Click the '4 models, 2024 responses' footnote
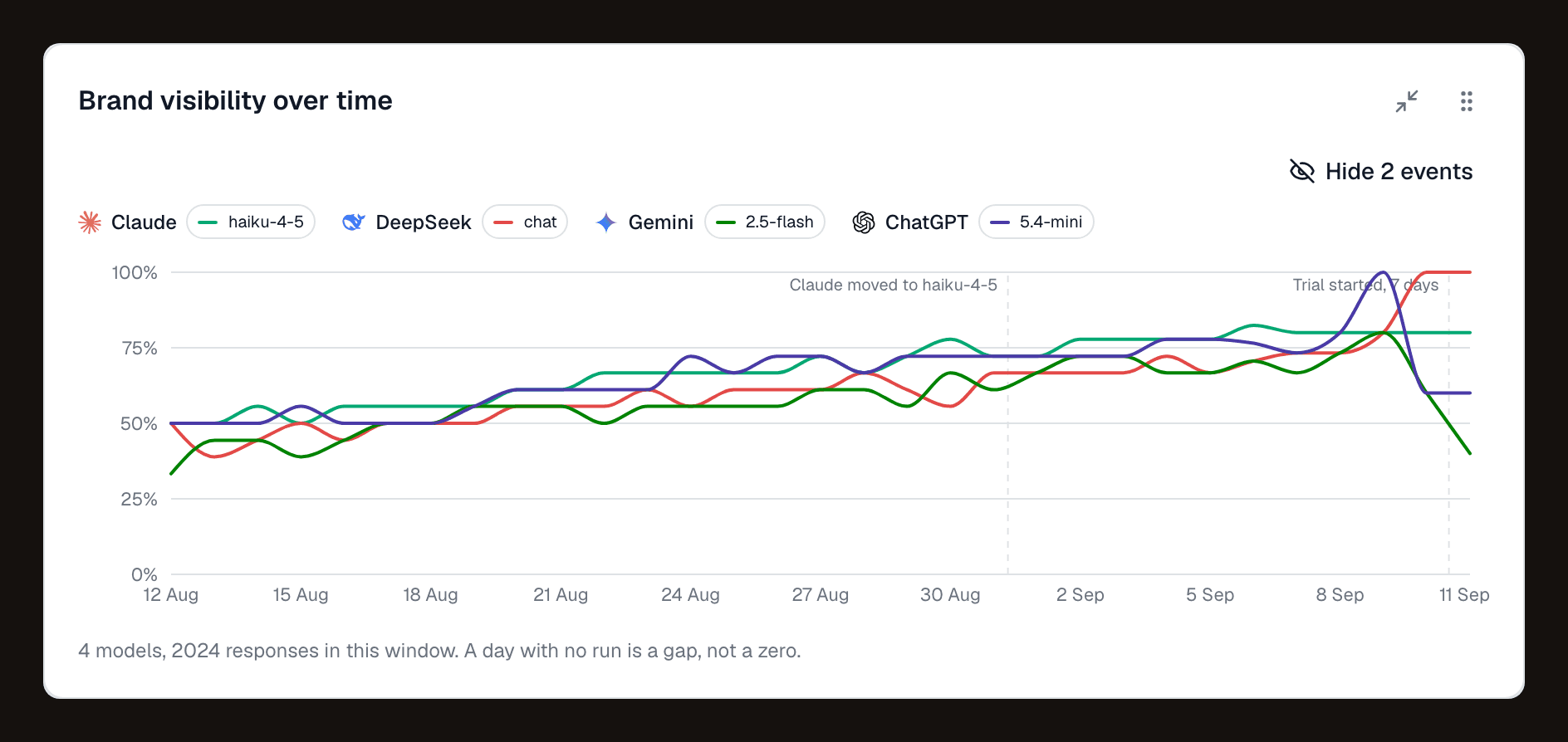This screenshot has height=742, width=1568. pos(439,651)
